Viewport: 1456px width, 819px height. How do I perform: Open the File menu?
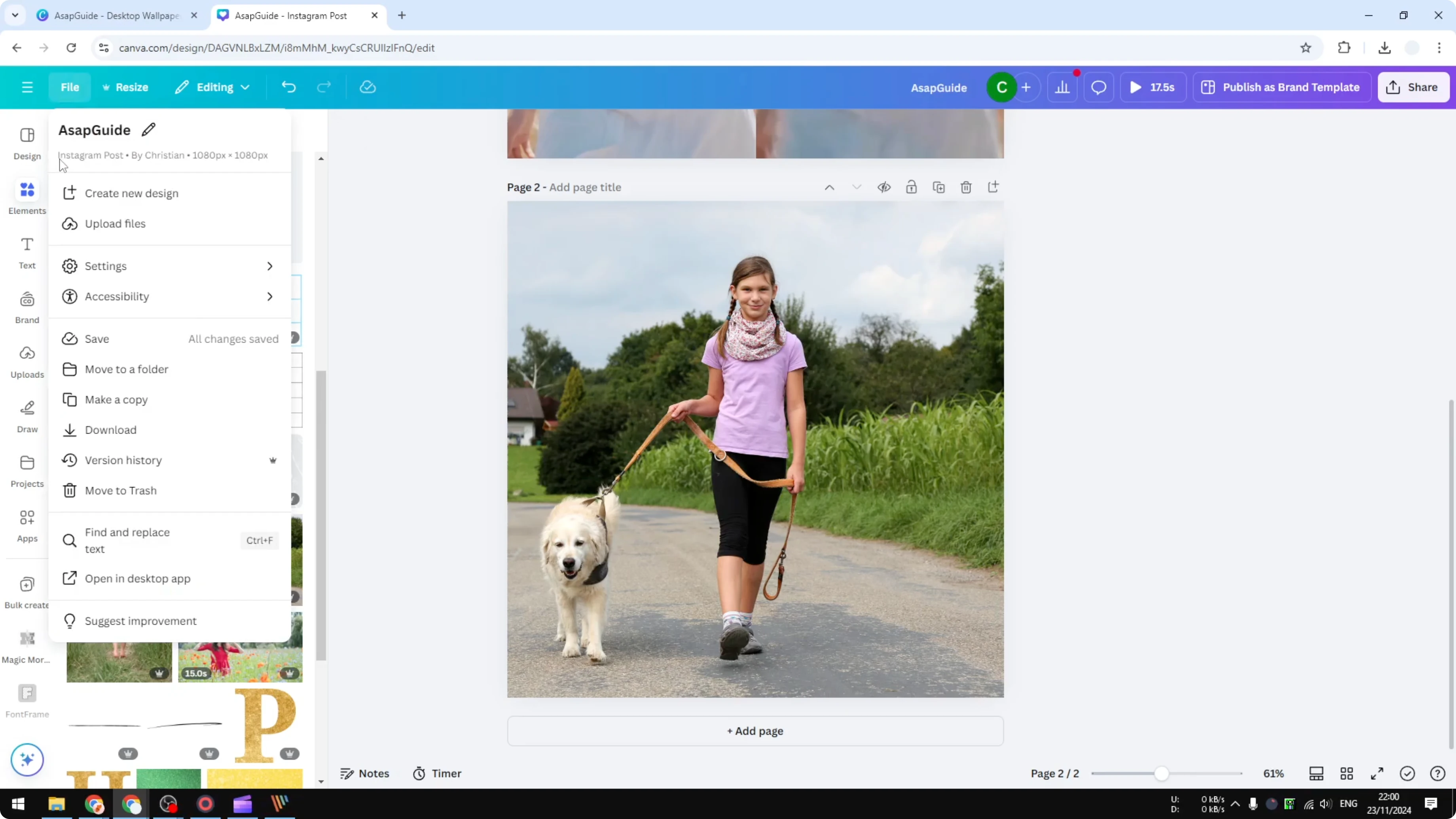coord(70,87)
